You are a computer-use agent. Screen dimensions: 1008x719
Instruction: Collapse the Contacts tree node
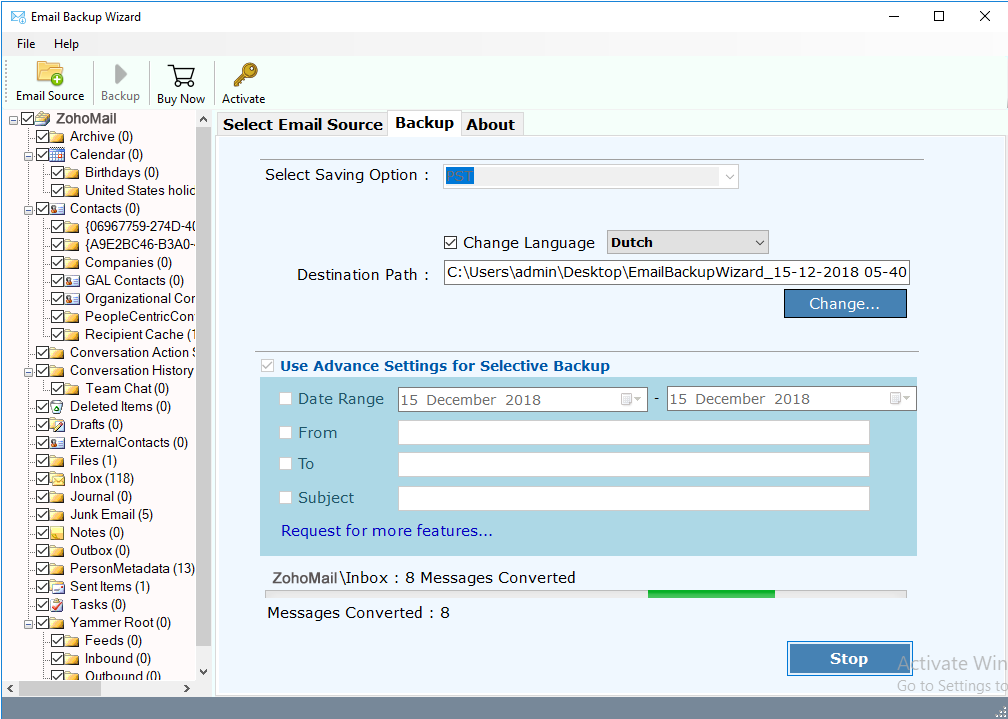tap(28, 210)
